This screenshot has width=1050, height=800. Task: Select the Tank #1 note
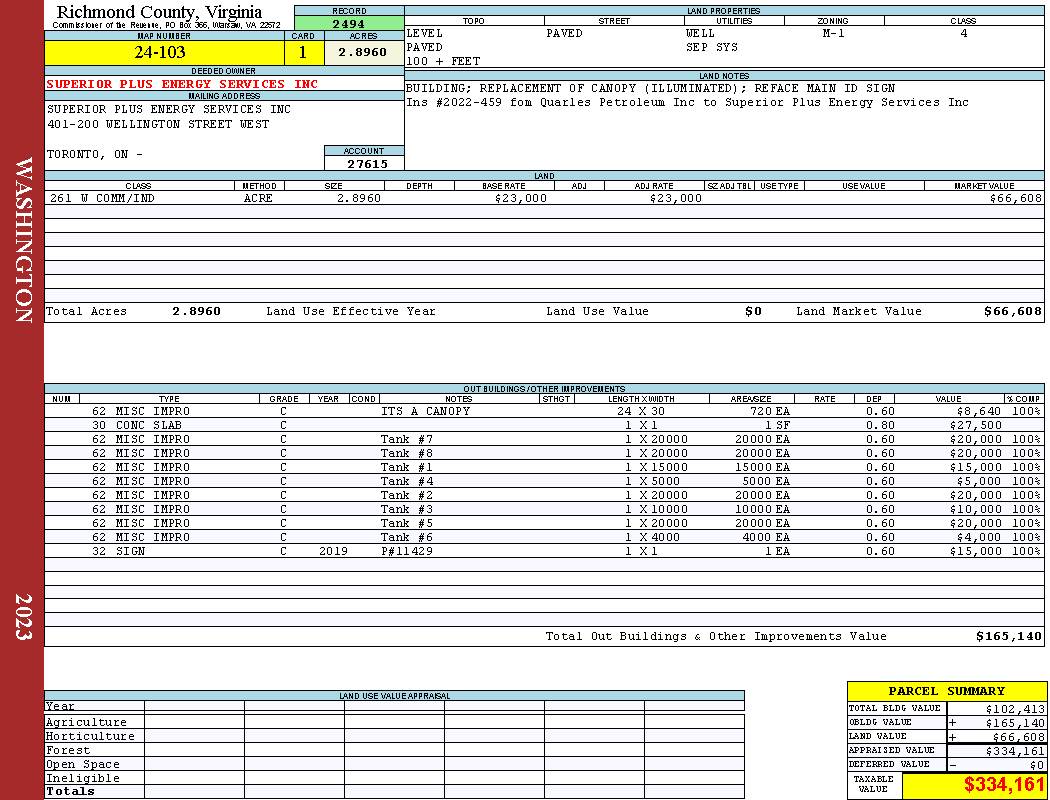click(406, 467)
